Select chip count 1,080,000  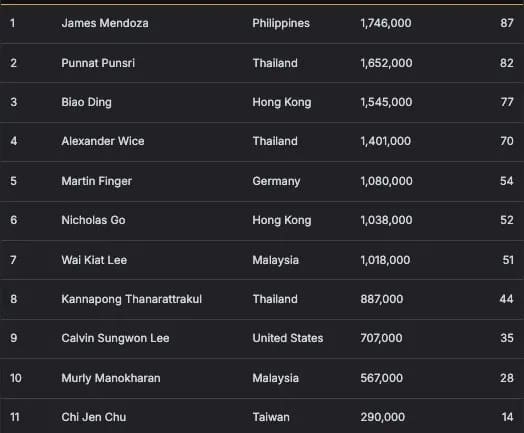coord(386,181)
